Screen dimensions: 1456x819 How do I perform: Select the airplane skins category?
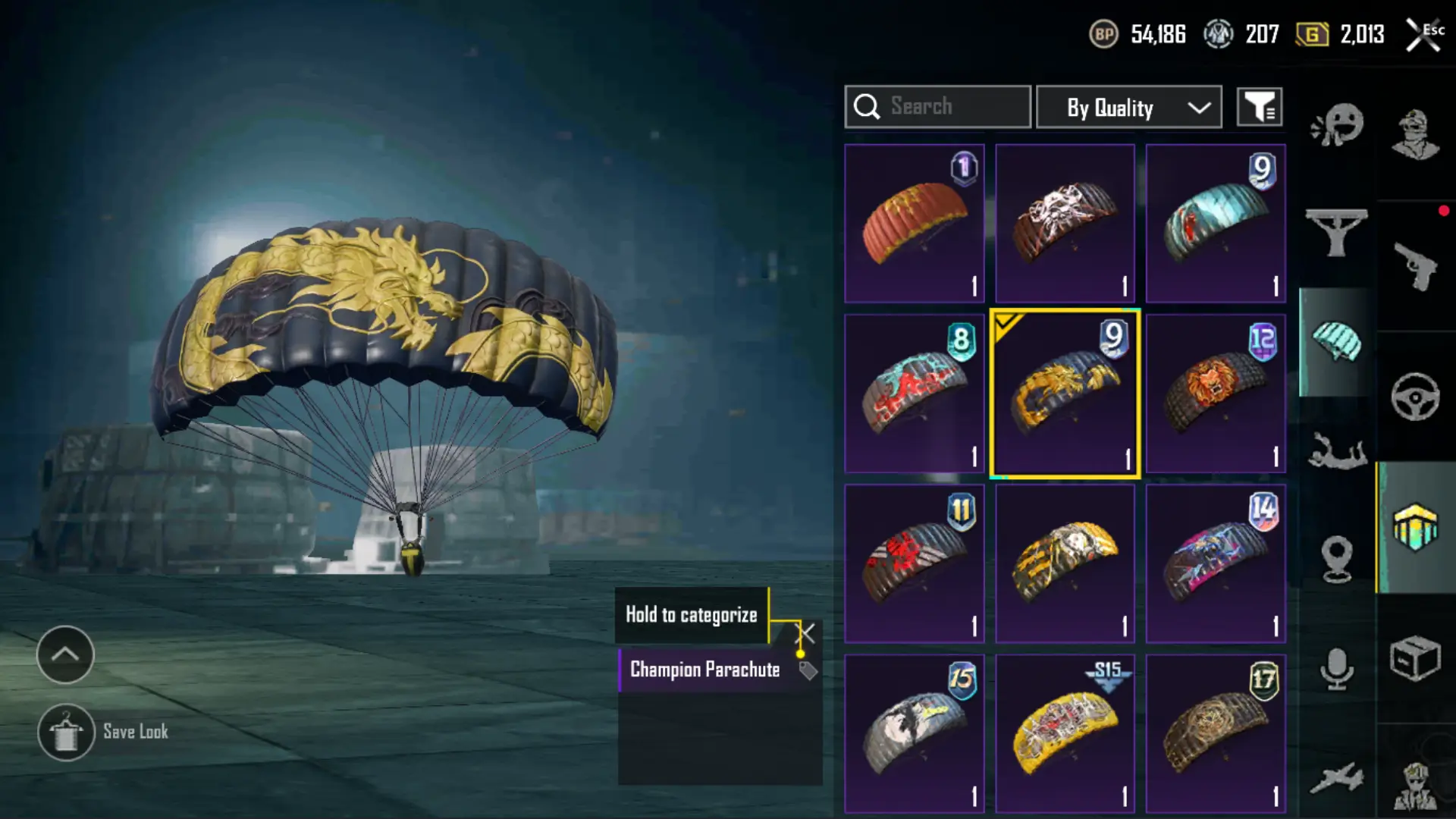coord(1337,778)
